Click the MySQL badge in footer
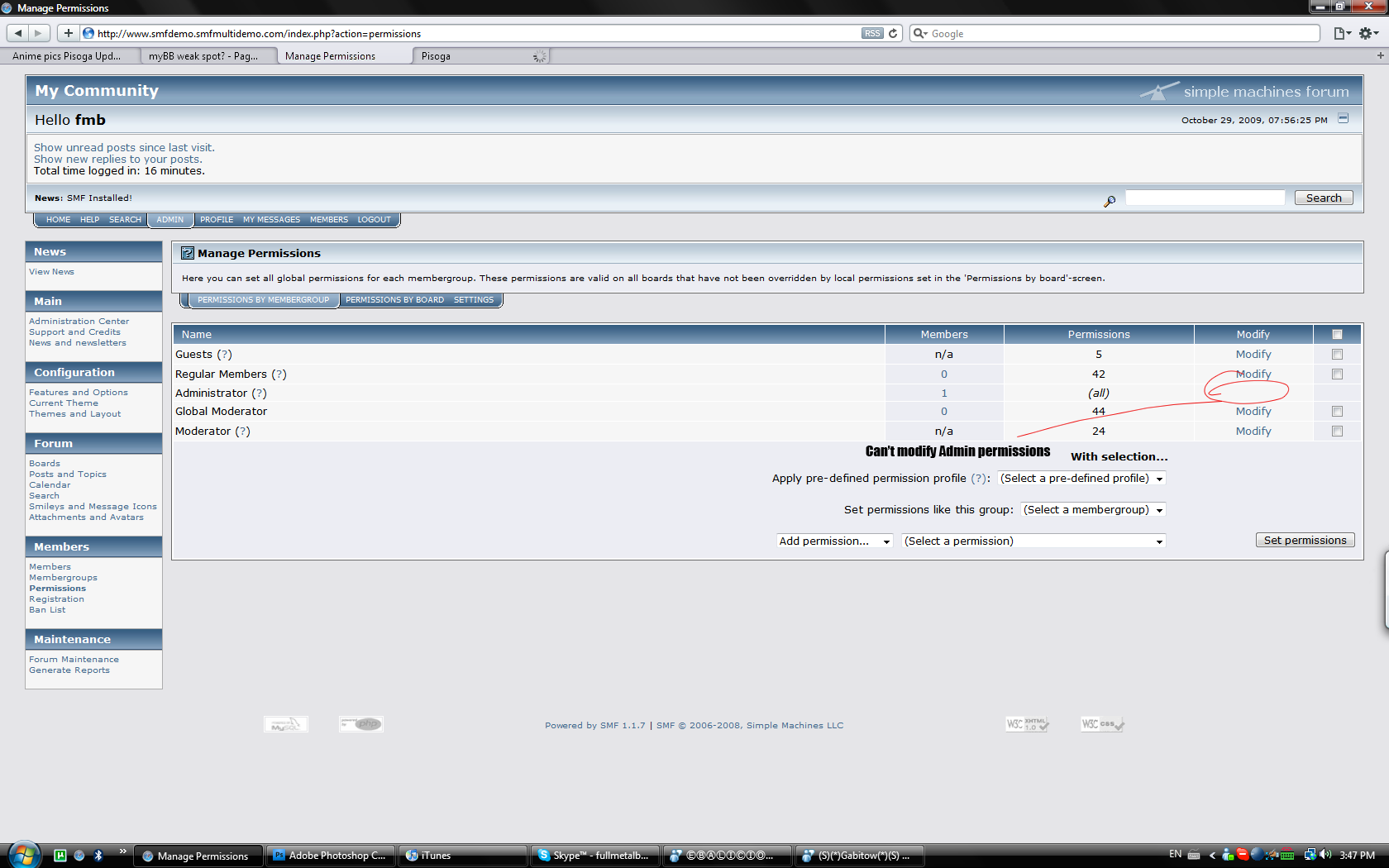The image size is (1389, 868). pyautogui.click(x=286, y=724)
